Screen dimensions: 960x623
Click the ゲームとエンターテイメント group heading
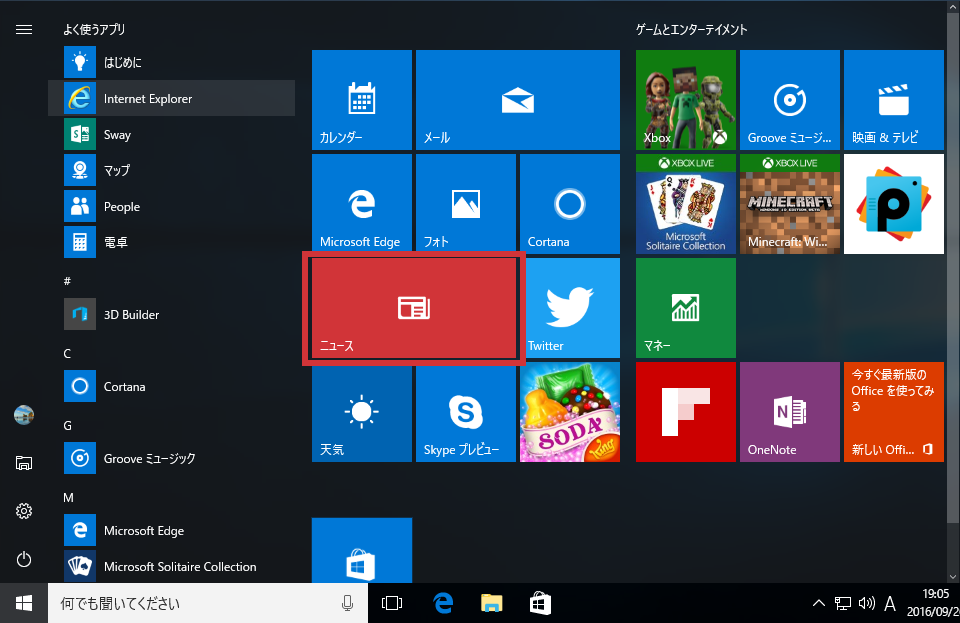click(x=691, y=29)
